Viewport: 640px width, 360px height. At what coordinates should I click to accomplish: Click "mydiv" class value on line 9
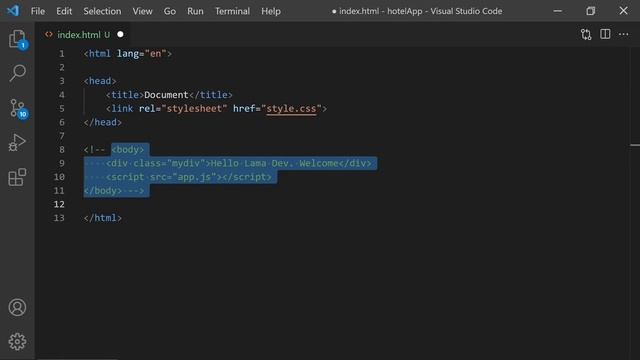pos(186,163)
